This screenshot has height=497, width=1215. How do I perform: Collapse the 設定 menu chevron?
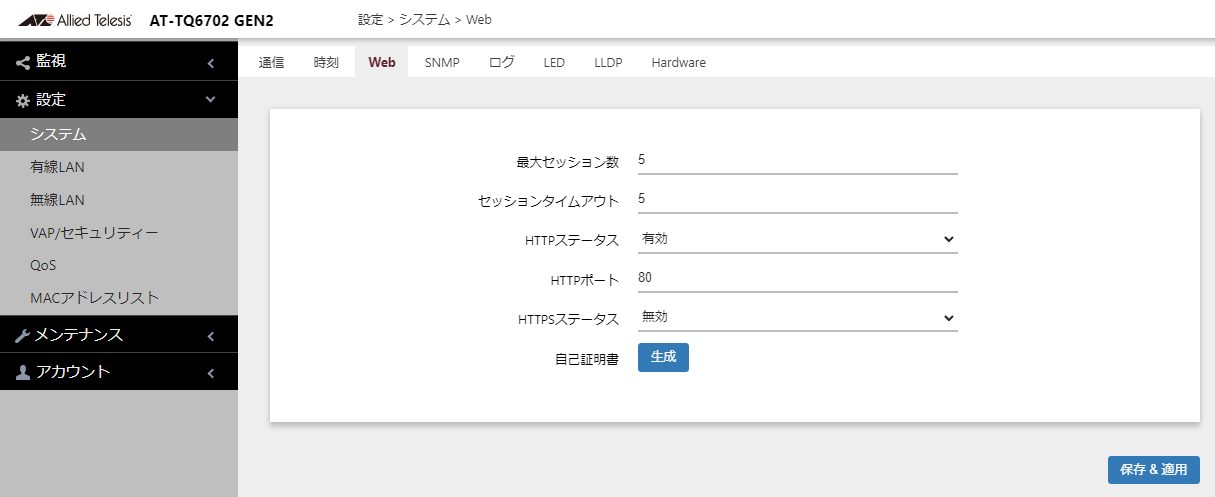[211, 100]
